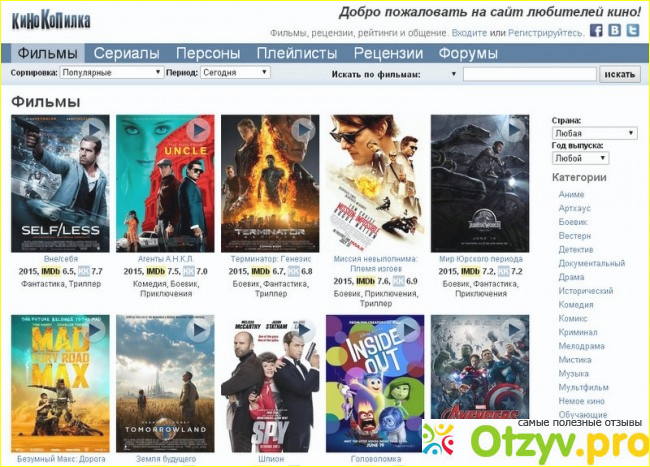The image size is (650, 467).
Task: Play trailer on Terminator Genisys poster
Action: point(303,130)
